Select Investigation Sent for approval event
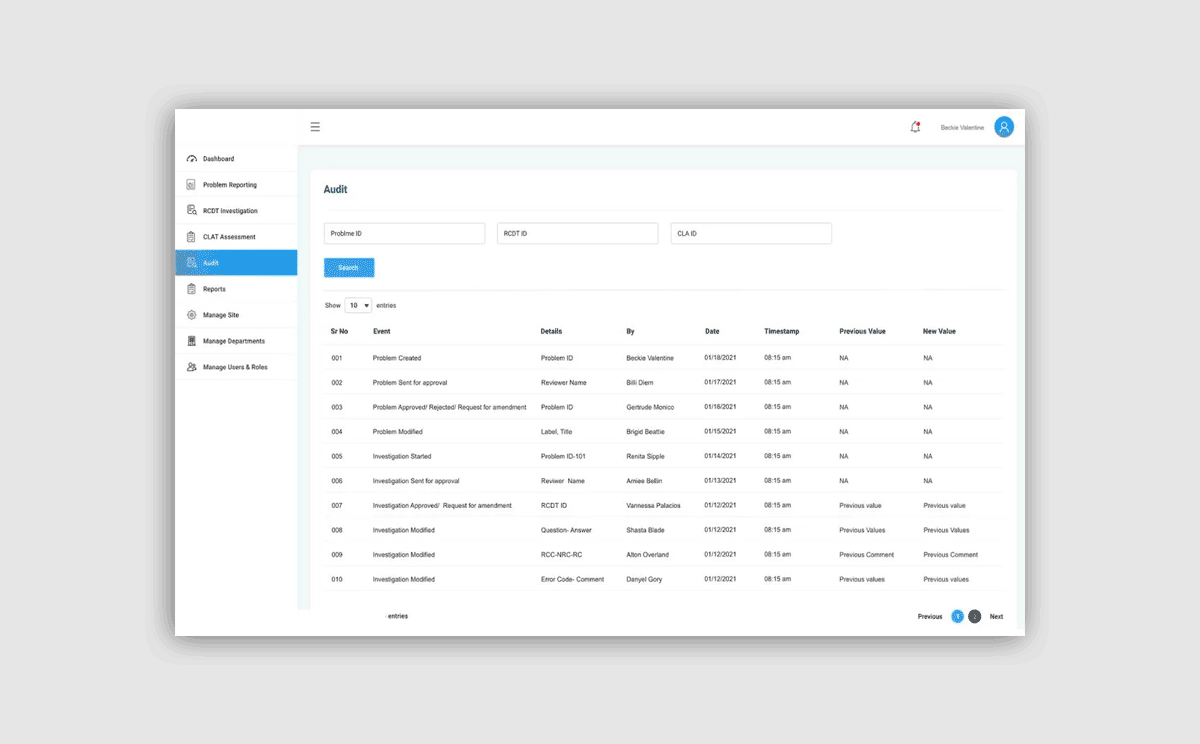Screen dimensions: 1200x744 [416, 481]
